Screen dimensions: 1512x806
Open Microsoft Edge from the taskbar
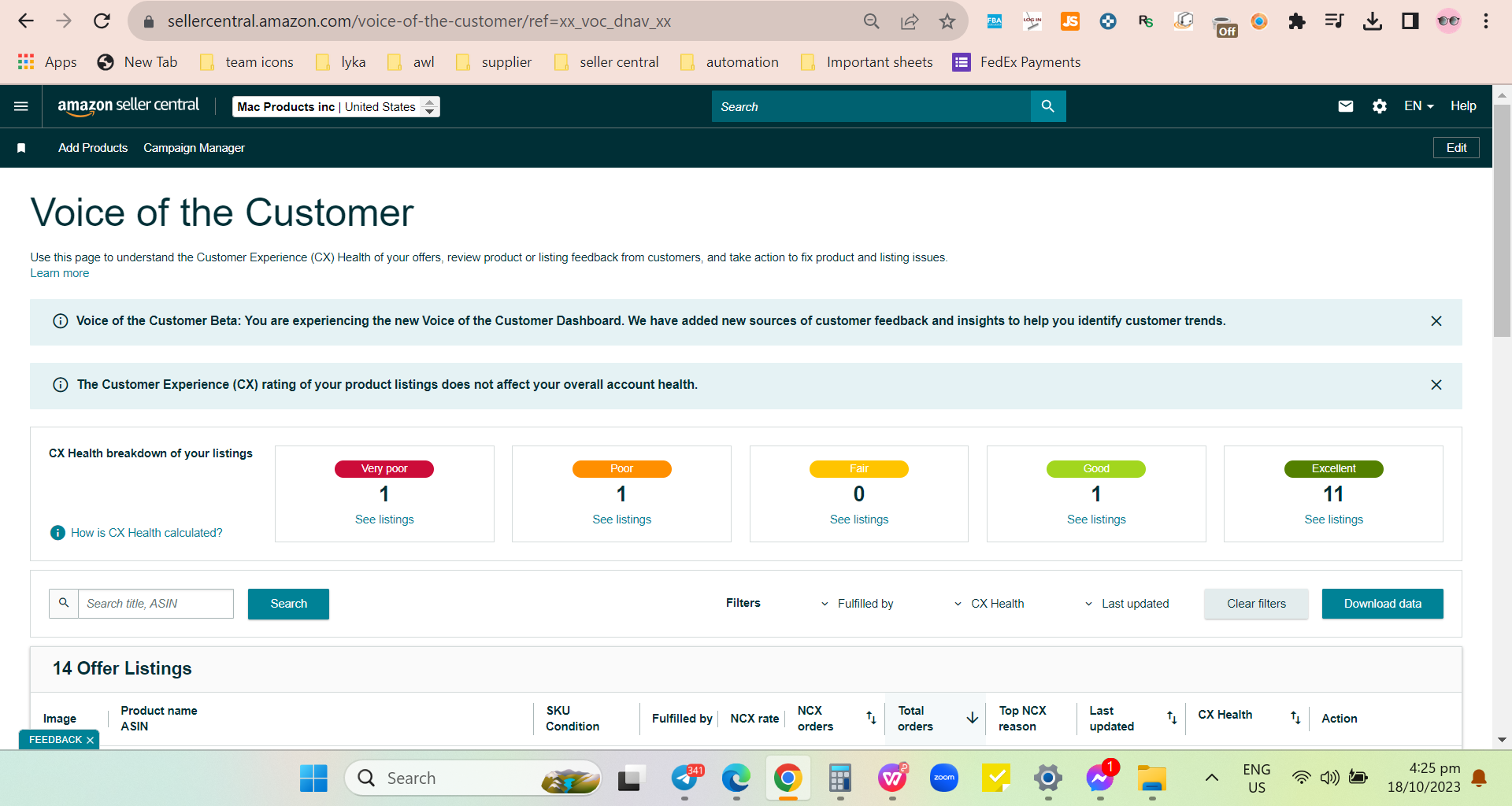[x=736, y=778]
